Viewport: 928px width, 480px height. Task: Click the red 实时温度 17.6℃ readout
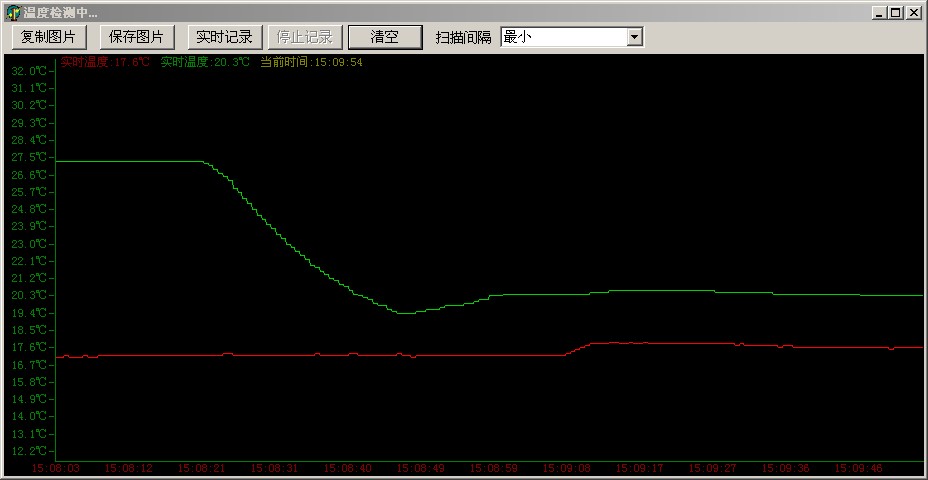(105, 62)
